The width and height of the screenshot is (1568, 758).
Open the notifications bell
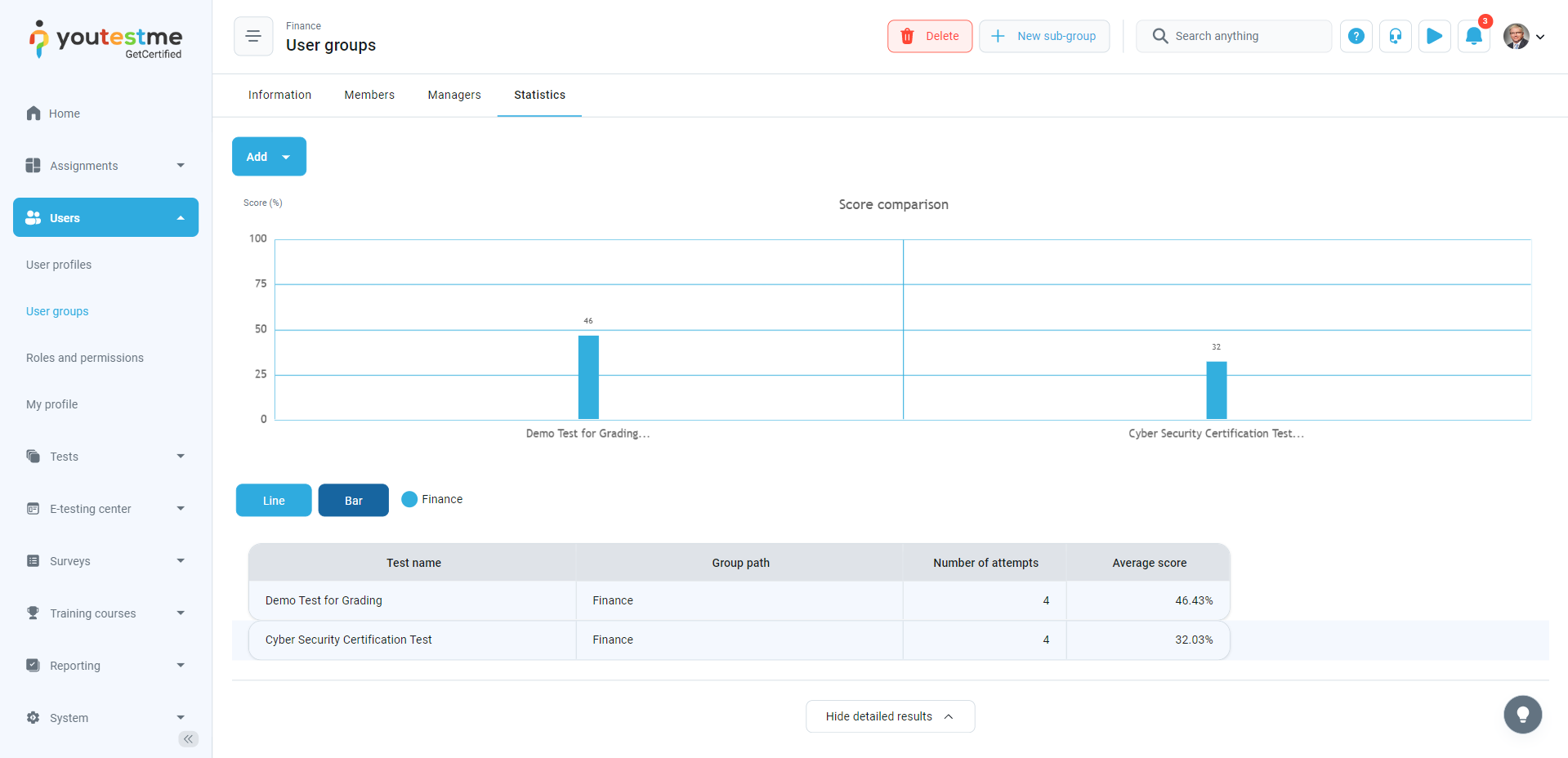coord(1473,37)
